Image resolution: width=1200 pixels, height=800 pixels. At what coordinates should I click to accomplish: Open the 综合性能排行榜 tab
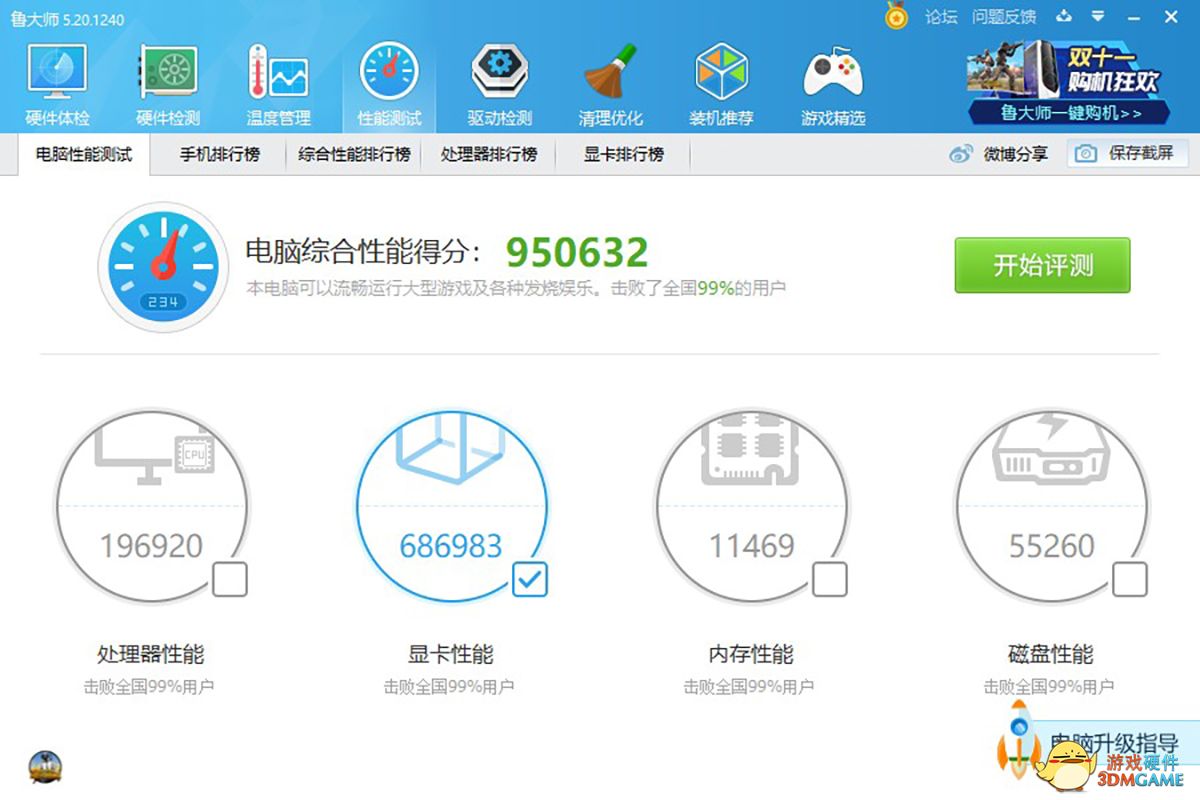[354, 154]
